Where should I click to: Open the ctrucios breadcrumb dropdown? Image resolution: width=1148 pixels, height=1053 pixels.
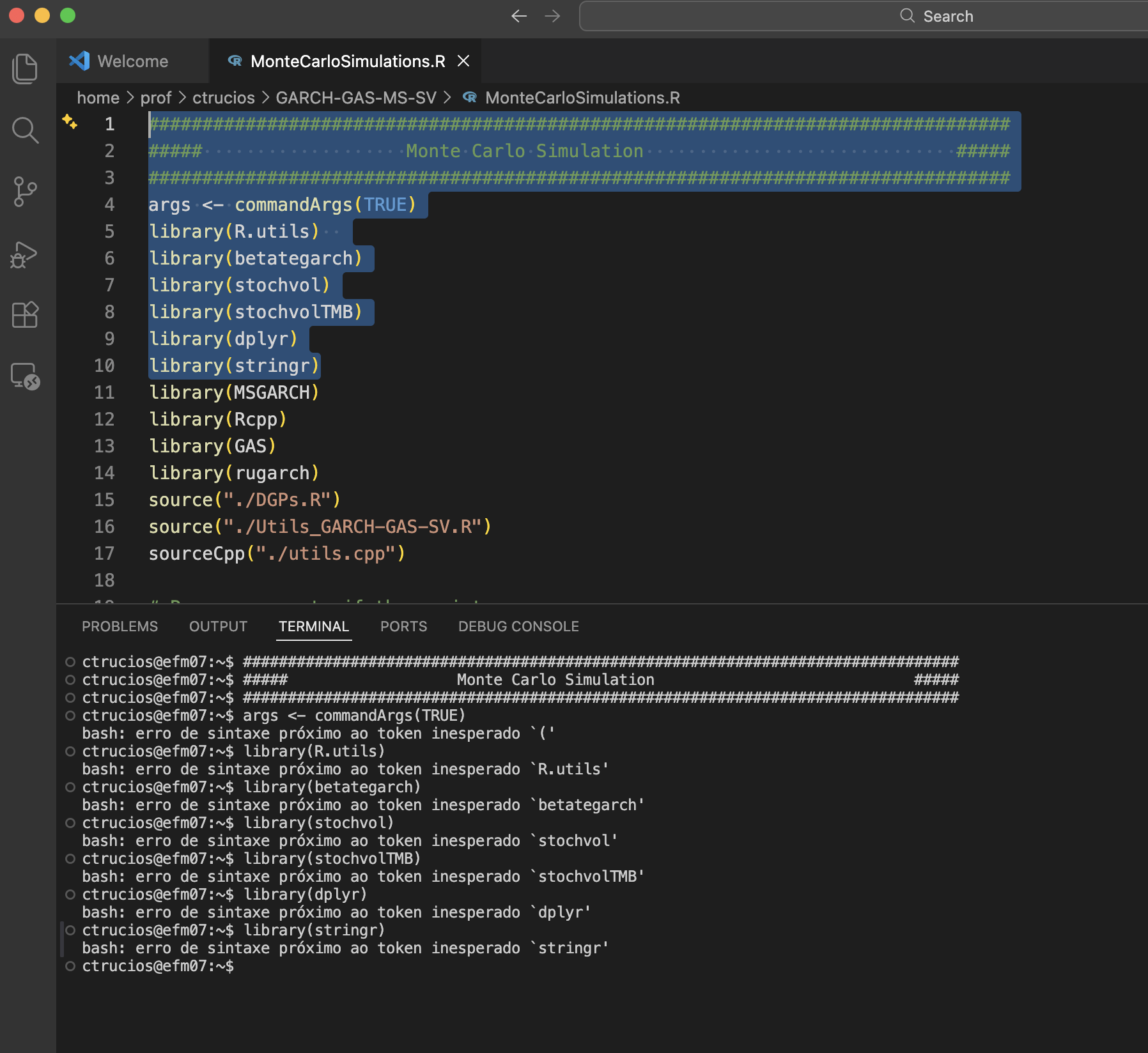223,97
